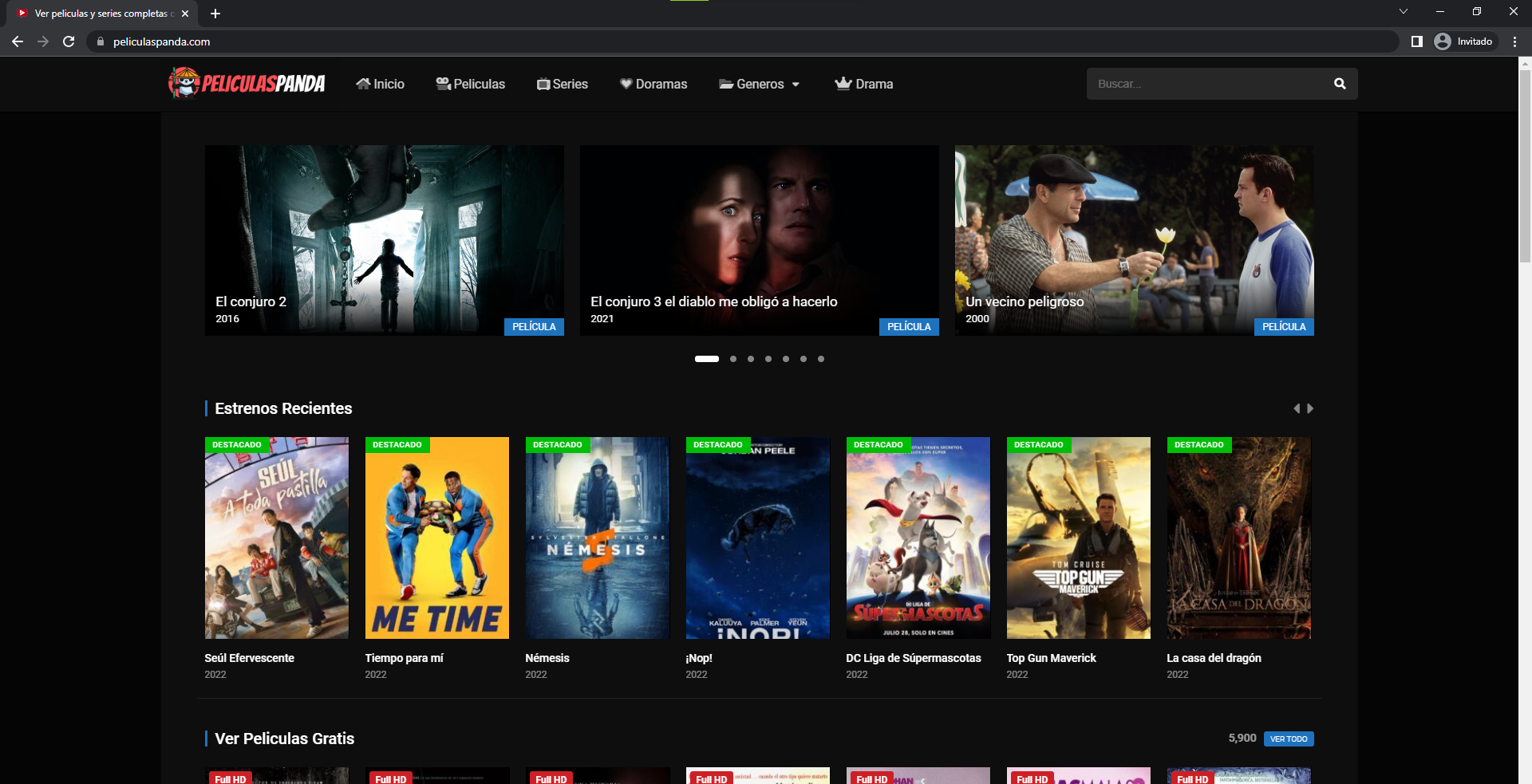Toggle the browser side panel icon
This screenshot has width=1532, height=784.
point(1416,41)
